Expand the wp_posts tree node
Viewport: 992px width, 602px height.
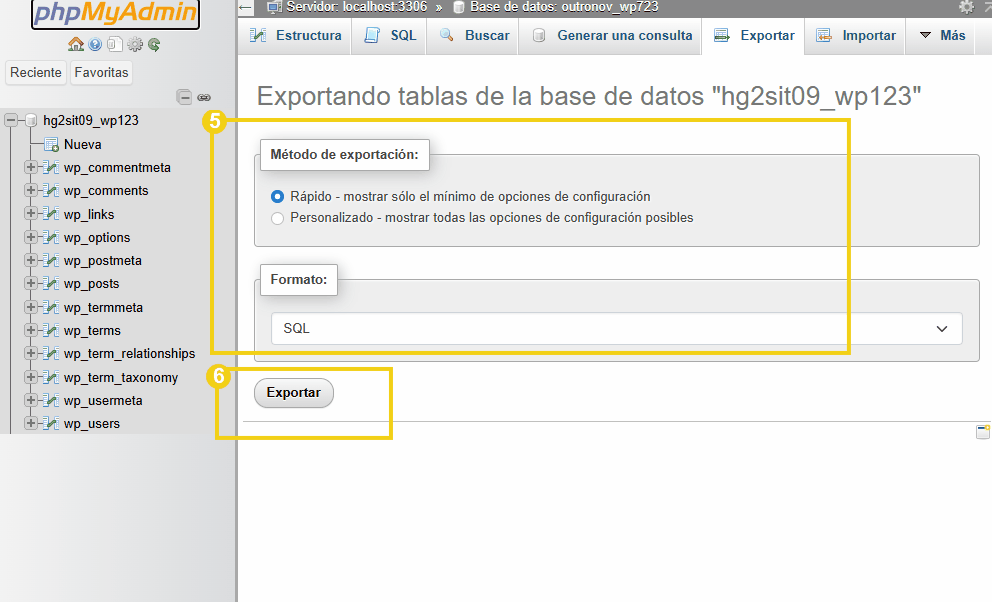point(30,283)
